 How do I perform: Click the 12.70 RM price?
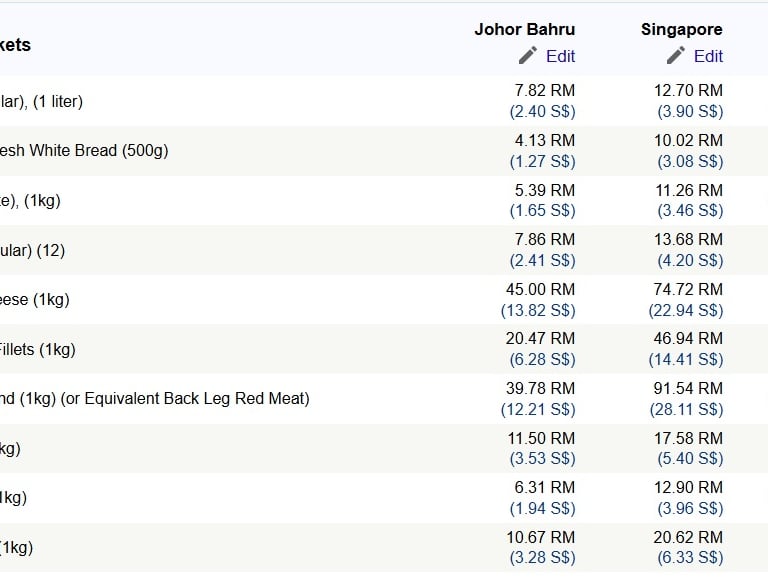[x=688, y=91]
